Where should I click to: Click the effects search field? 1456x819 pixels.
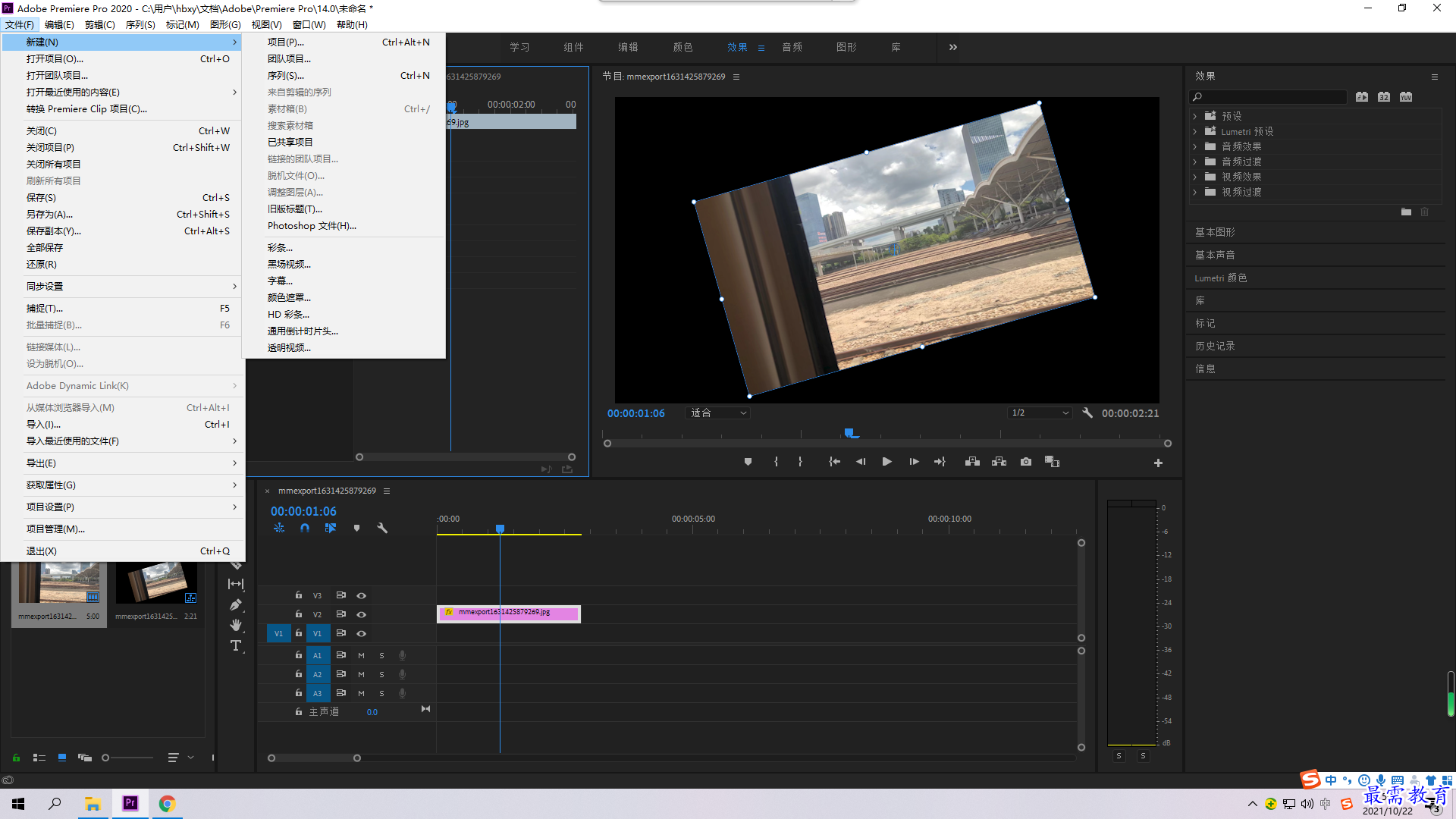[x=1268, y=97]
